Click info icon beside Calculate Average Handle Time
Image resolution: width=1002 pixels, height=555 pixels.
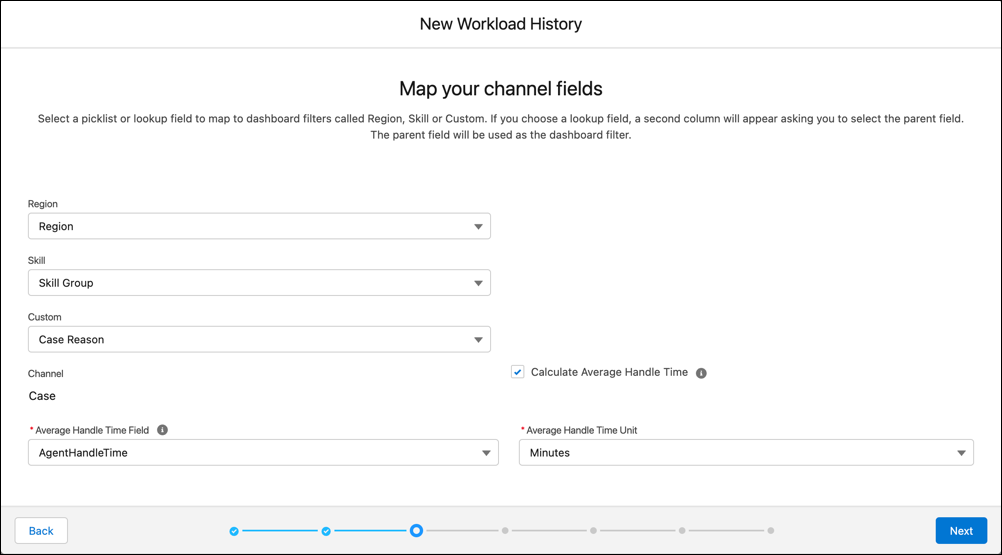click(x=701, y=373)
